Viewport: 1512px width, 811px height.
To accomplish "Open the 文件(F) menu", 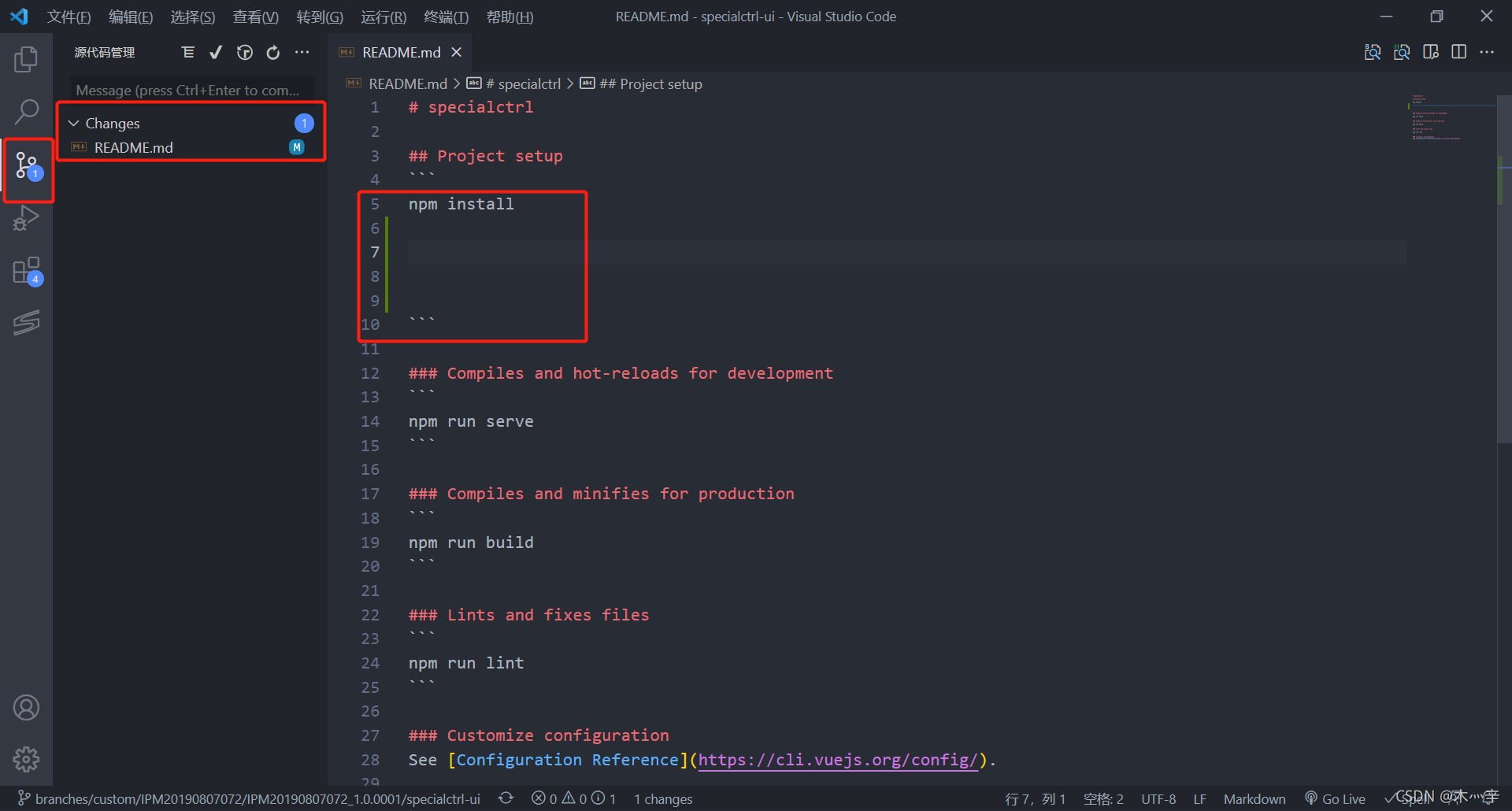I will (69, 17).
